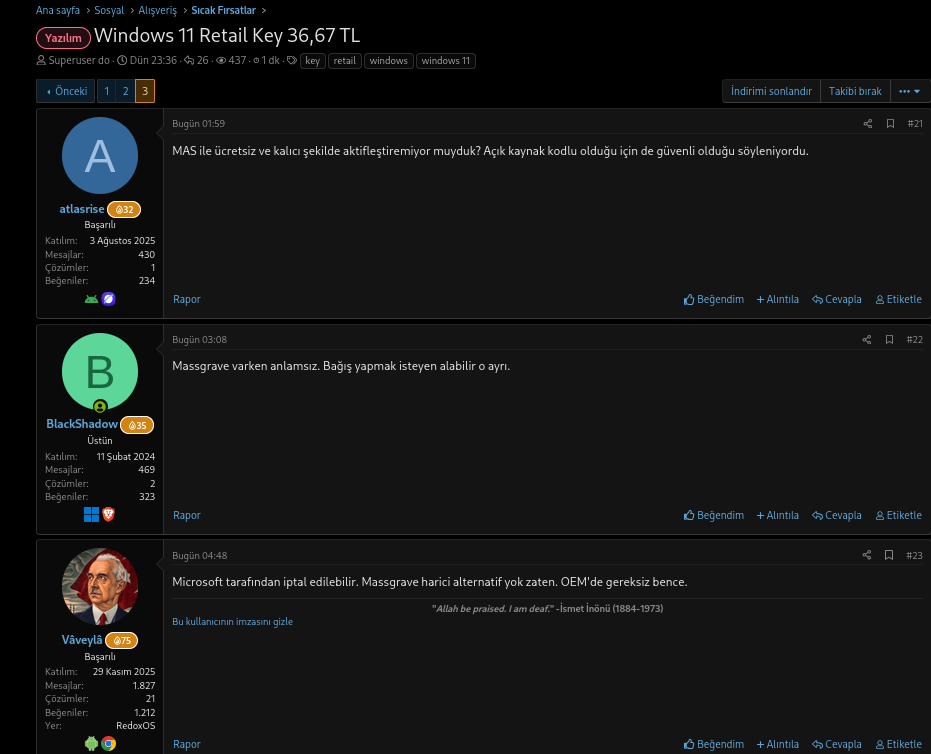Report post #21 via Rapor

[186, 299]
